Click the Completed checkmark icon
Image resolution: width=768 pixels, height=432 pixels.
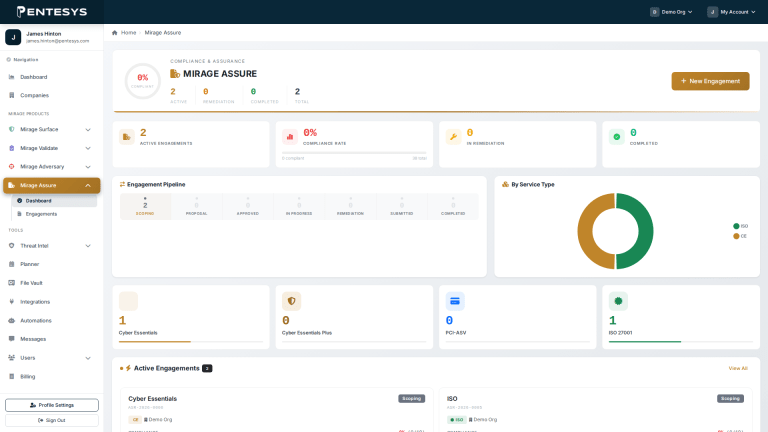pyautogui.click(x=617, y=137)
